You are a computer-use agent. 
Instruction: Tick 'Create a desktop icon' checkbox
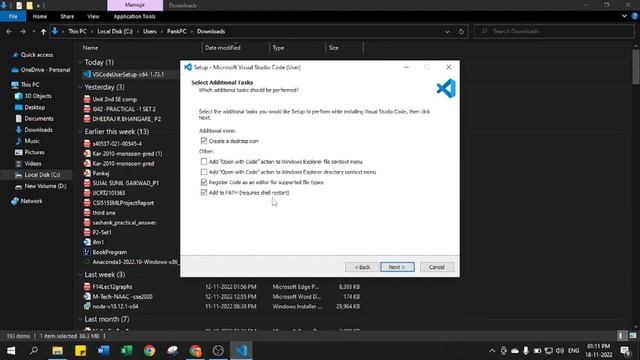[204, 141]
